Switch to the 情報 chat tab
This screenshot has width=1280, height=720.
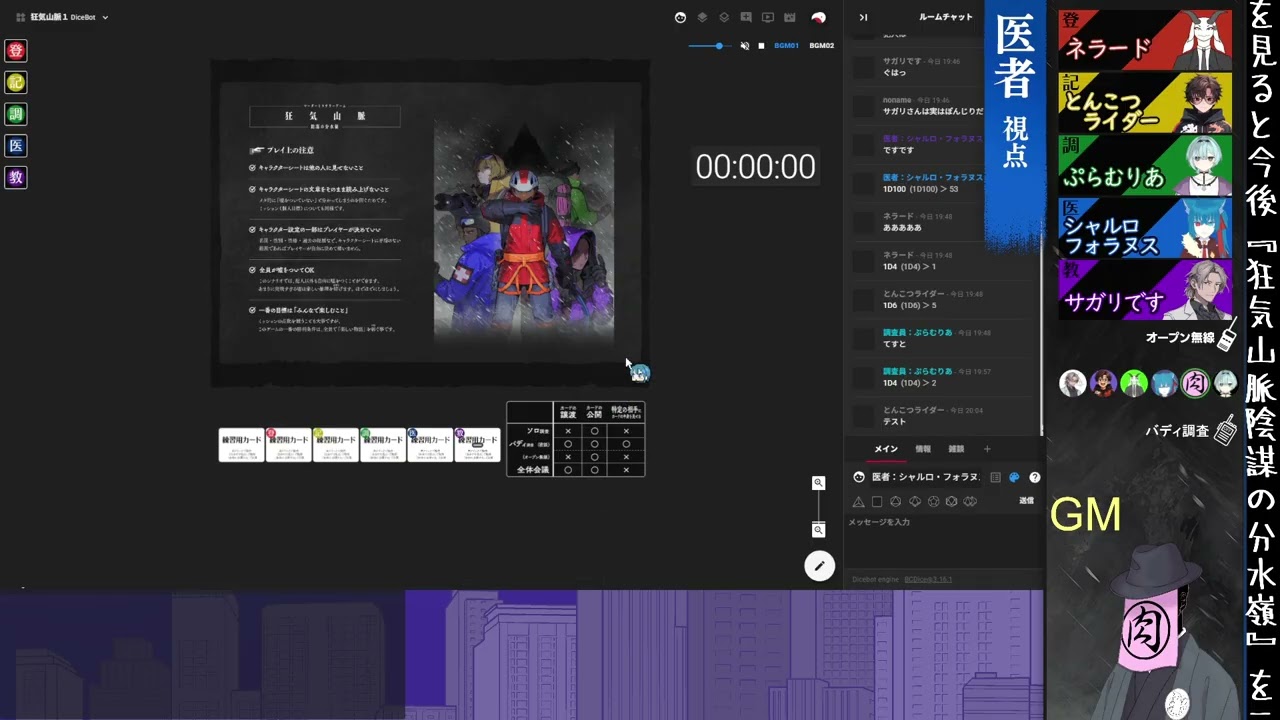[923, 450]
